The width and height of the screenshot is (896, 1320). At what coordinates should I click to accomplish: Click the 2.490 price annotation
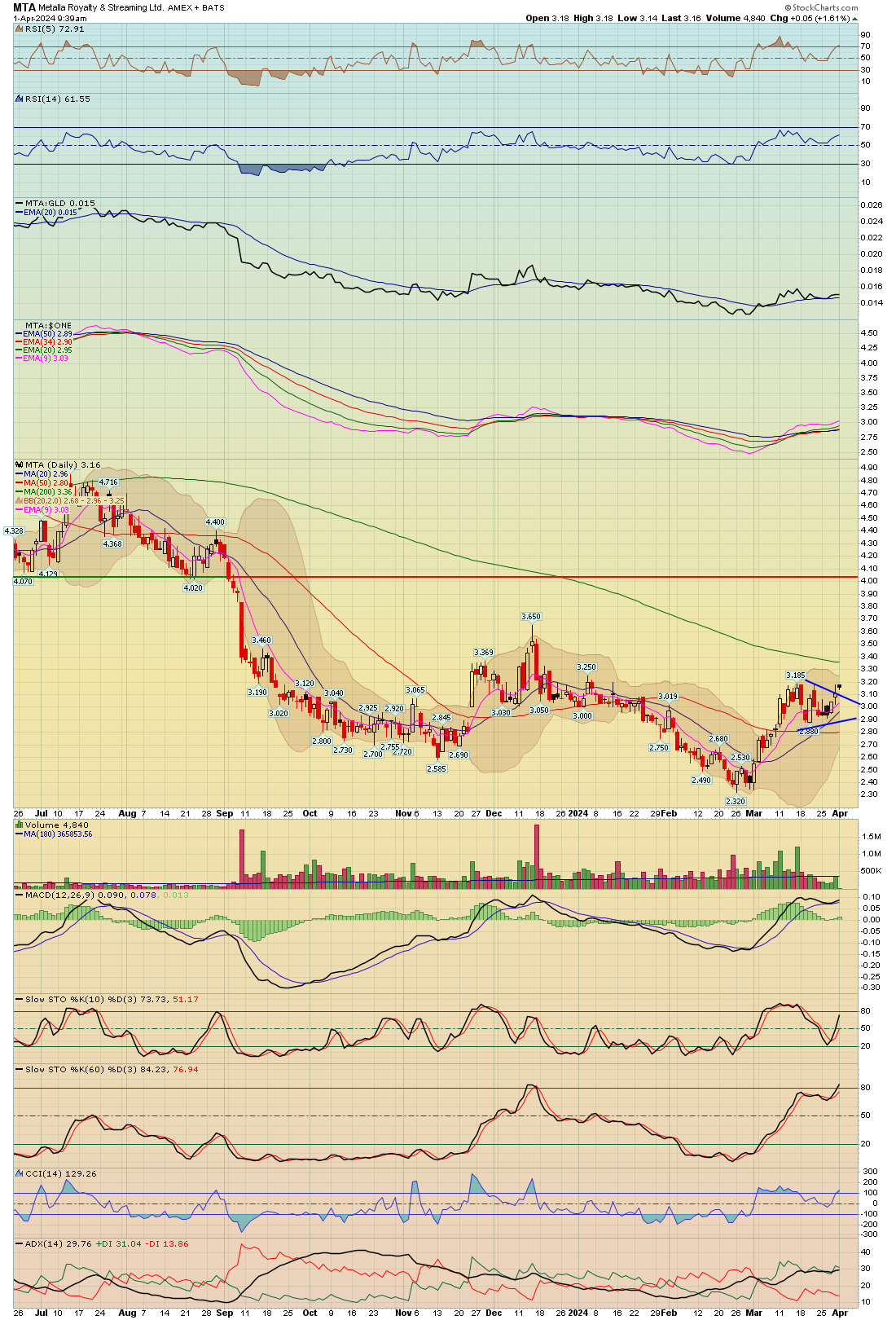[701, 780]
